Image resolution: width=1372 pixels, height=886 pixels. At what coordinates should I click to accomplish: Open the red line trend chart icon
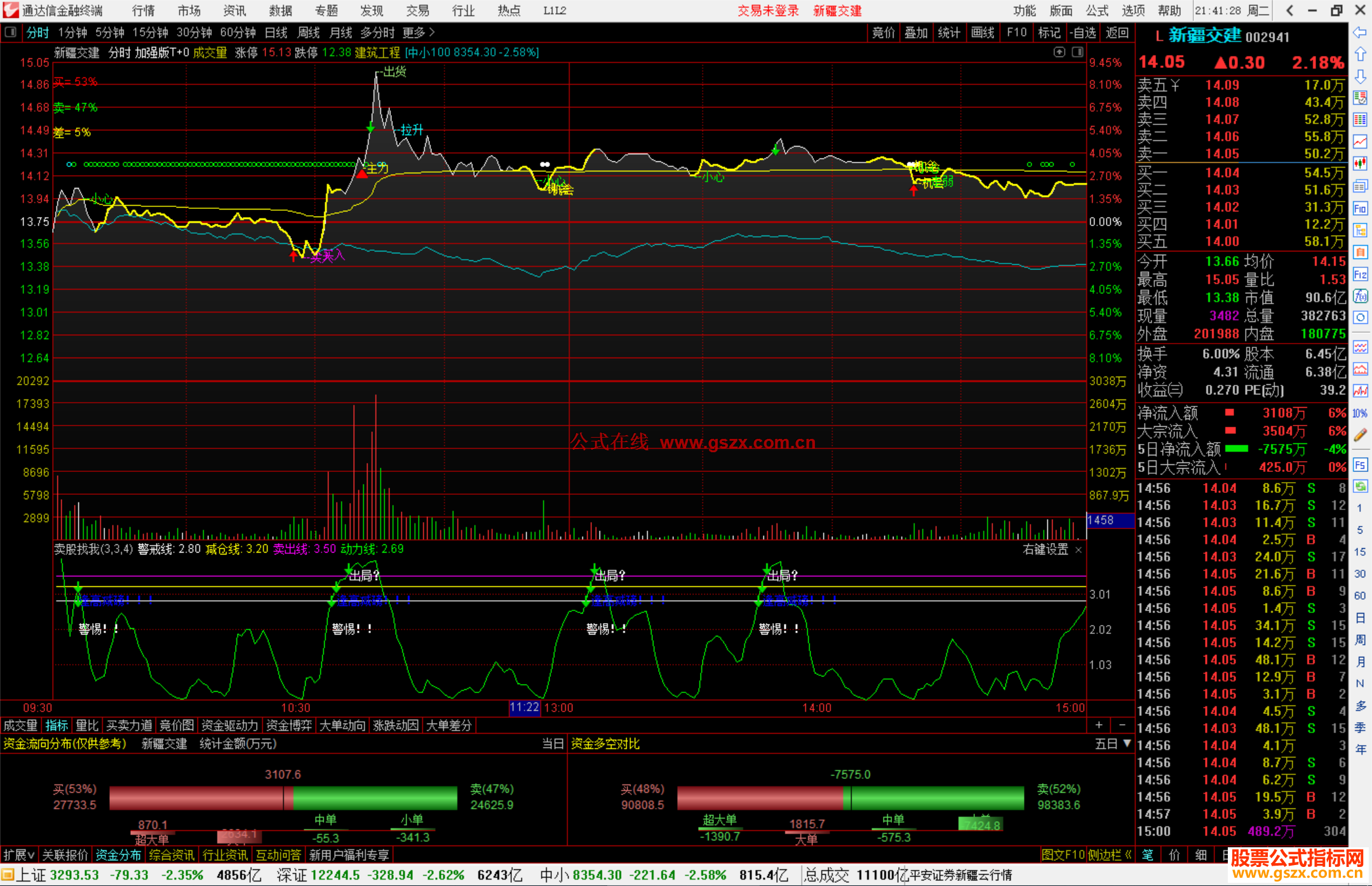click(x=1360, y=142)
